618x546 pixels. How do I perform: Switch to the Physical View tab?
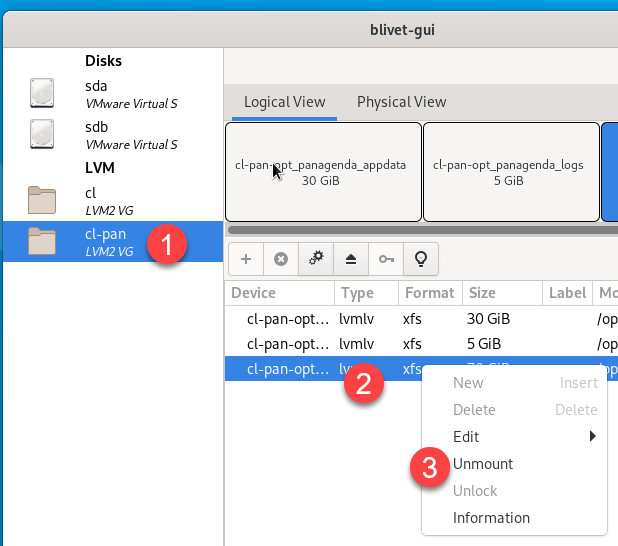402,102
